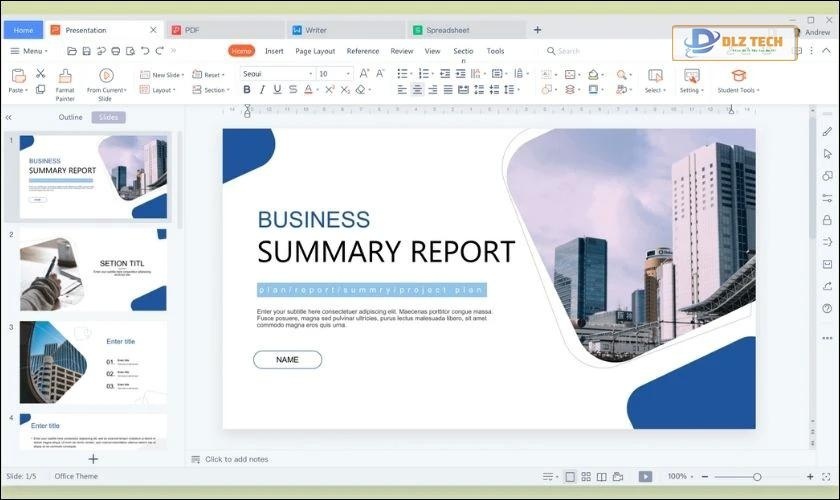The width and height of the screenshot is (840, 500).
Task: Toggle Italic text style
Action: [262, 90]
